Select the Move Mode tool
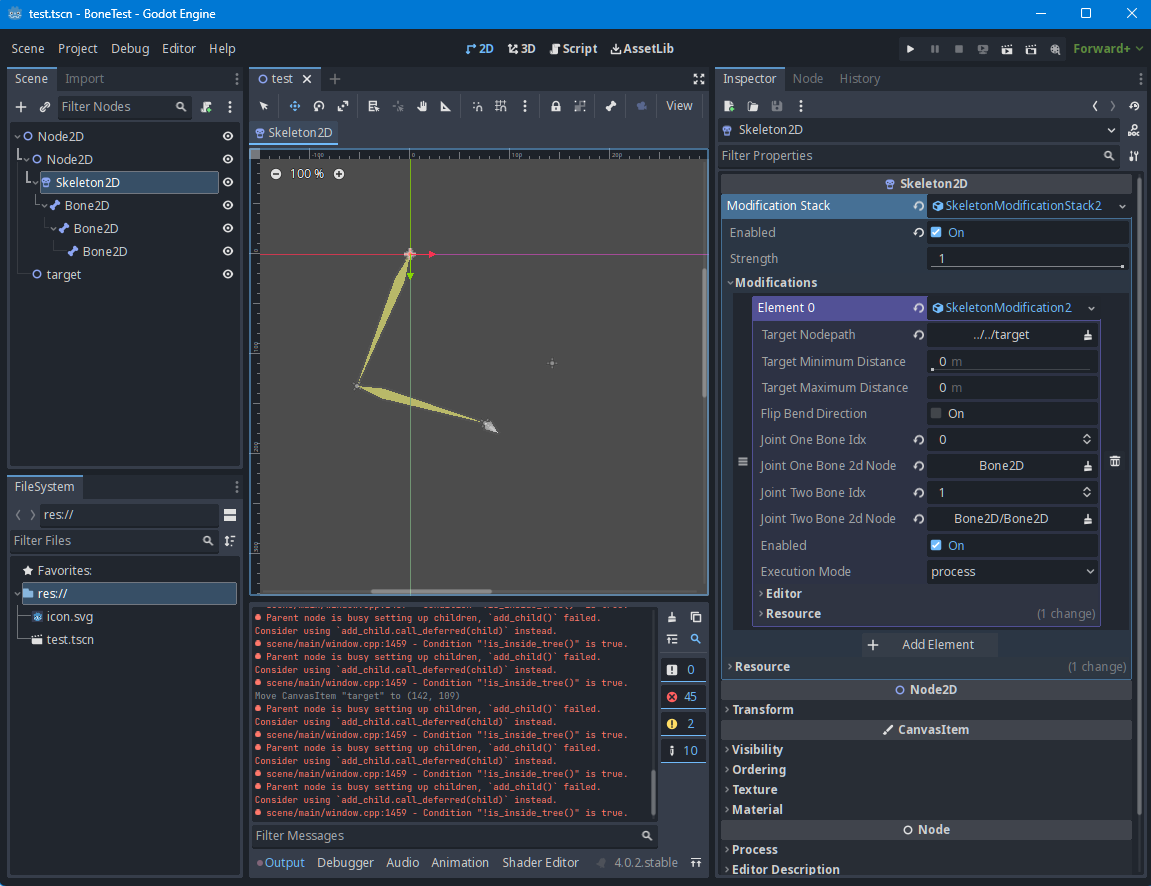1151x886 pixels. pyautogui.click(x=294, y=106)
